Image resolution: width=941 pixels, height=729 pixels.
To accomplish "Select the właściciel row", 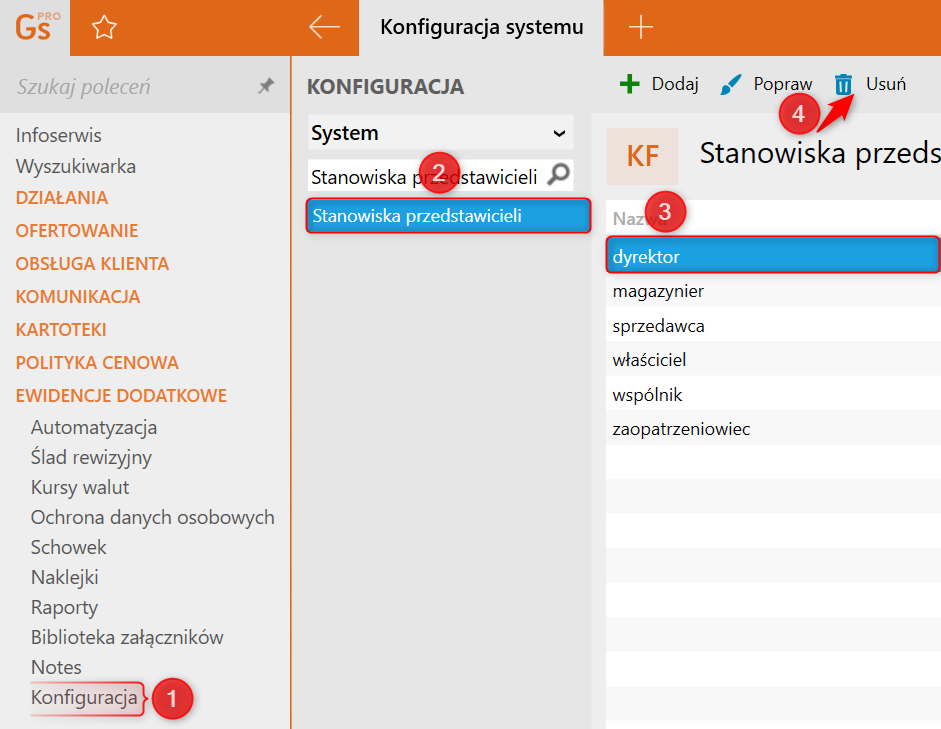I will pyautogui.click(x=774, y=360).
